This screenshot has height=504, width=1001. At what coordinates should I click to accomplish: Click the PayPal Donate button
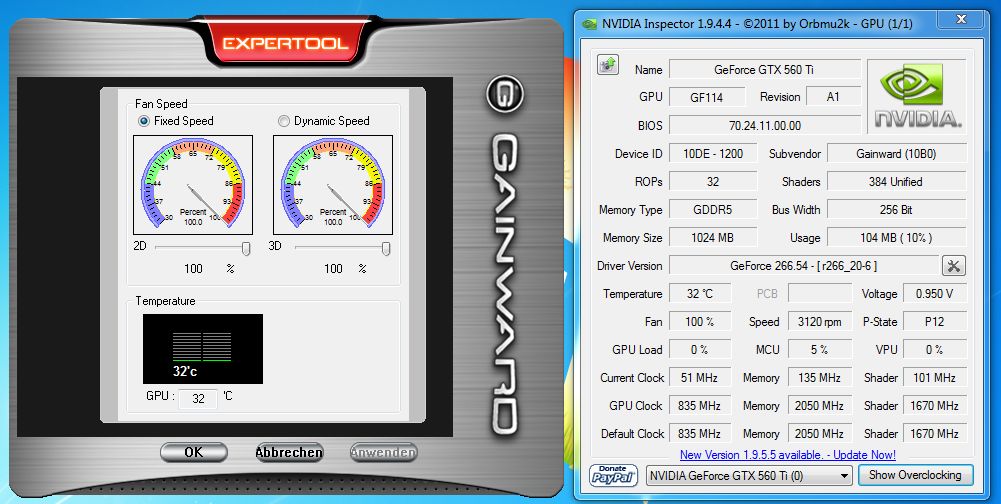pyautogui.click(x=613, y=475)
